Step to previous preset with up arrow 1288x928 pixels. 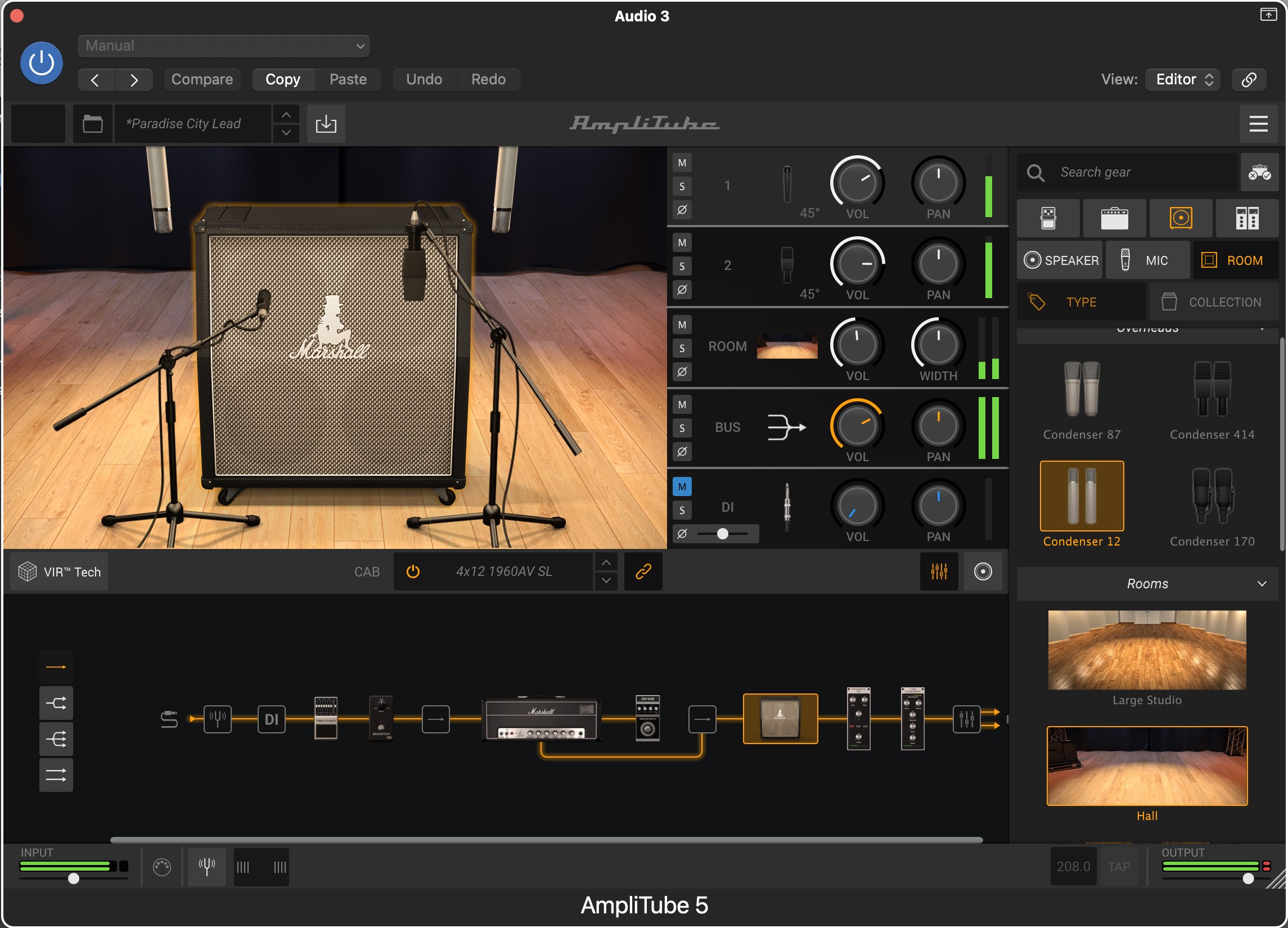point(286,115)
